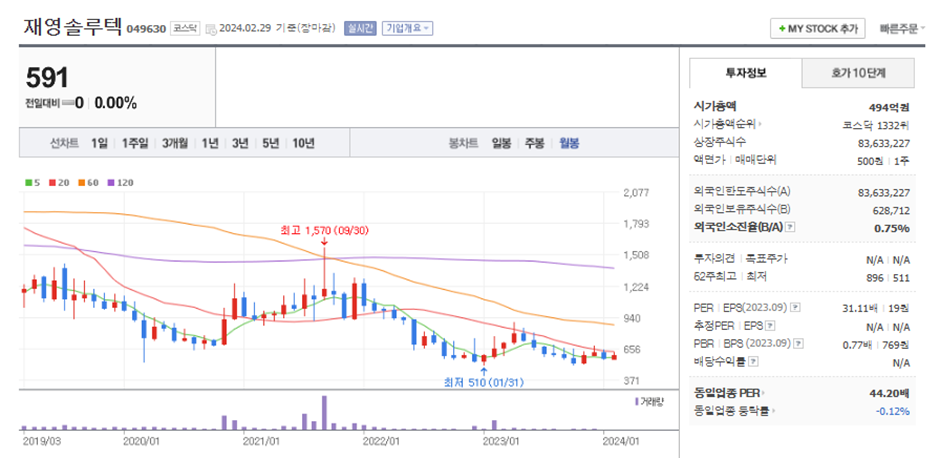Toggle the 실시간 realtime button
The image size is (940, 458).
(x=360, y=28)
